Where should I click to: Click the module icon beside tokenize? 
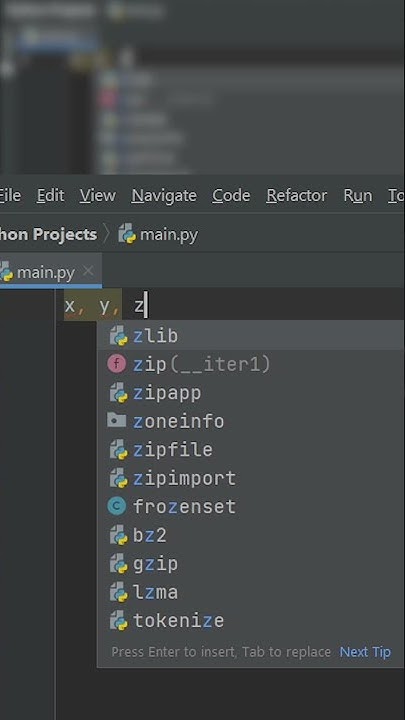pyautogui.click(x=118, y=621)
